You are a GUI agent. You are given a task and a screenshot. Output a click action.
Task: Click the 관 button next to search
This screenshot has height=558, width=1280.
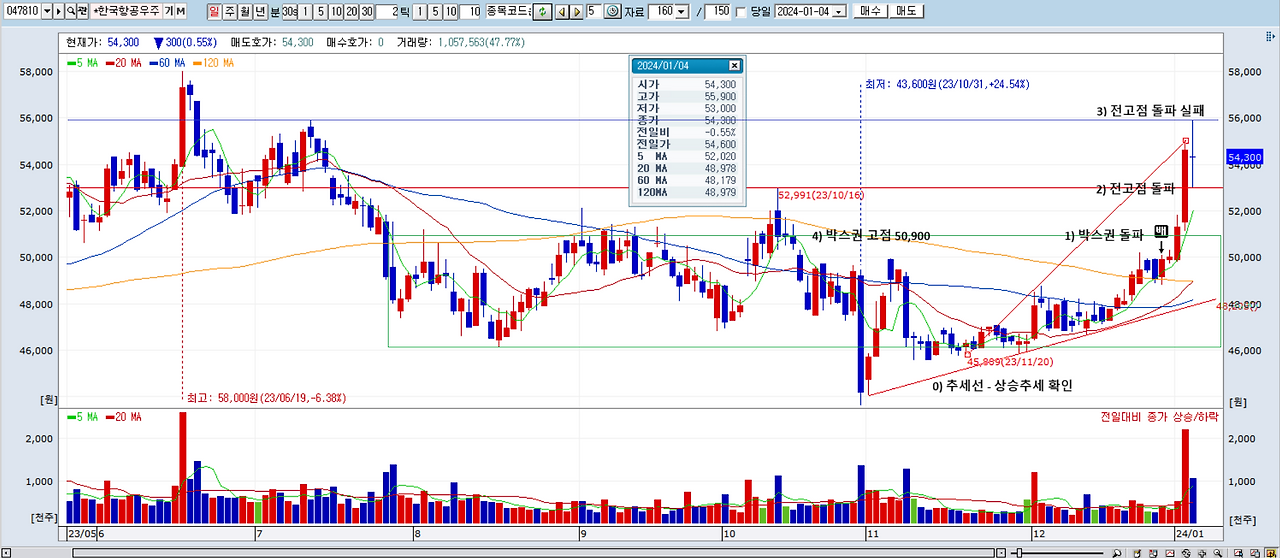click(x=83, y=11)
